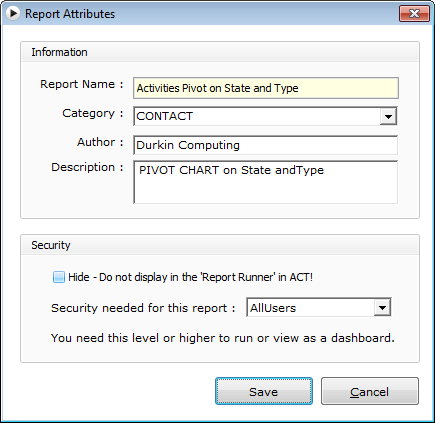The width and height of the screenshot is (435, 423).
Task: Focus the Author field with Durkin Computing
Action: tap(266, 145)
